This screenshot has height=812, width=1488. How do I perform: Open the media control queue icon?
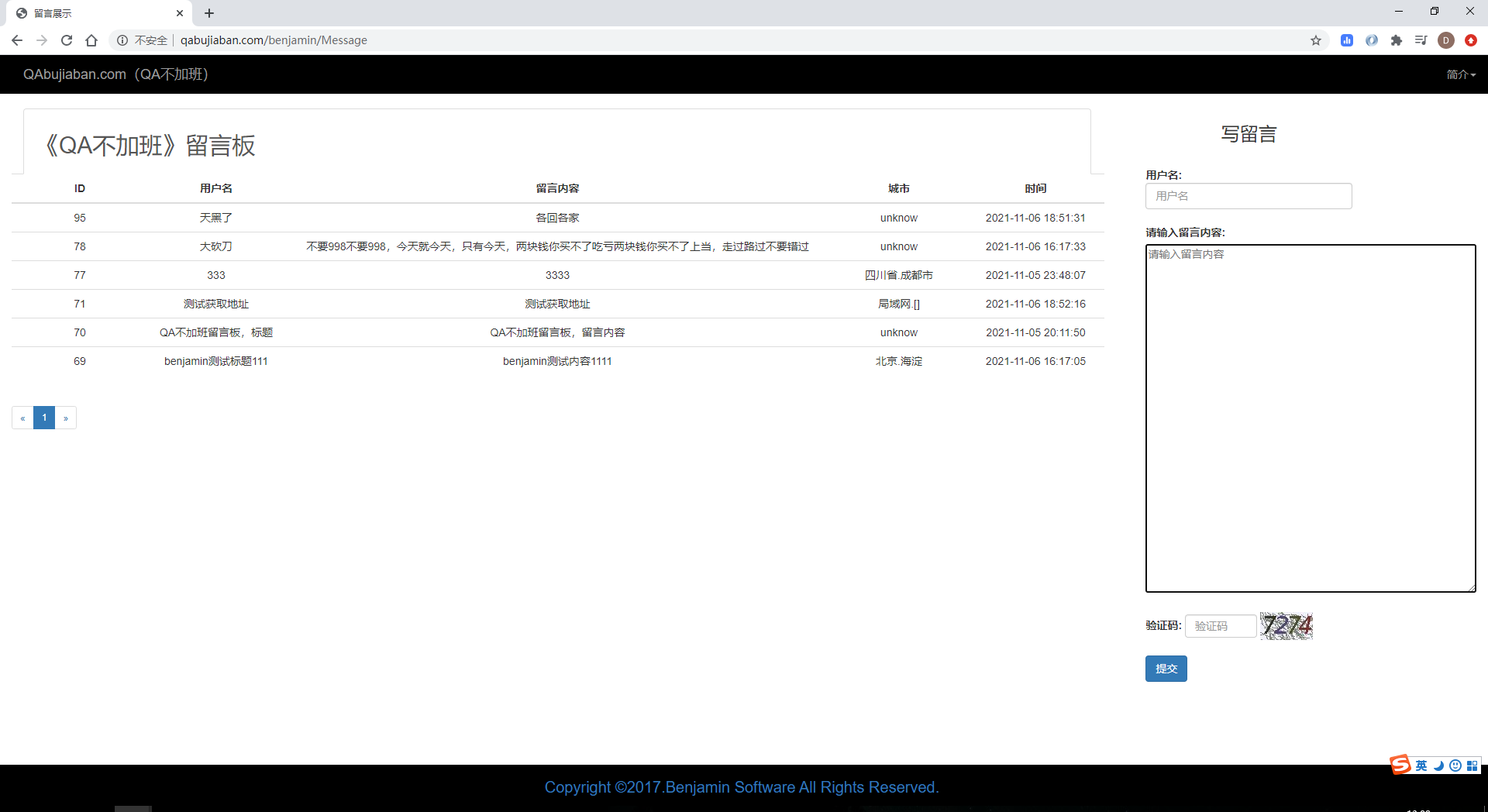tap(1421, 40)
